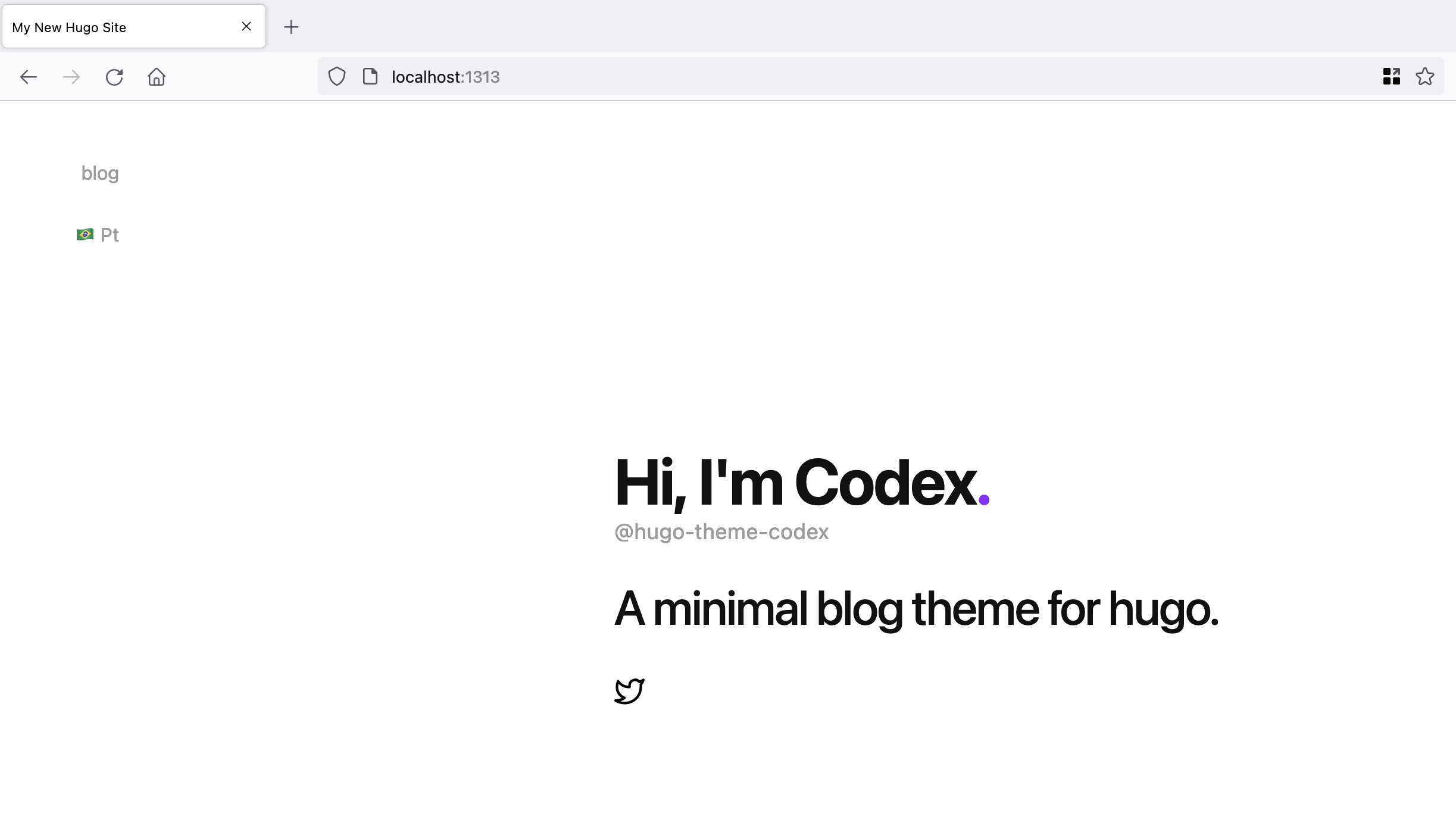This screenshot has width=1456, height=826.
Task: Click the "A minimal blog theme" tagline
Action: [x=917, y=609]
